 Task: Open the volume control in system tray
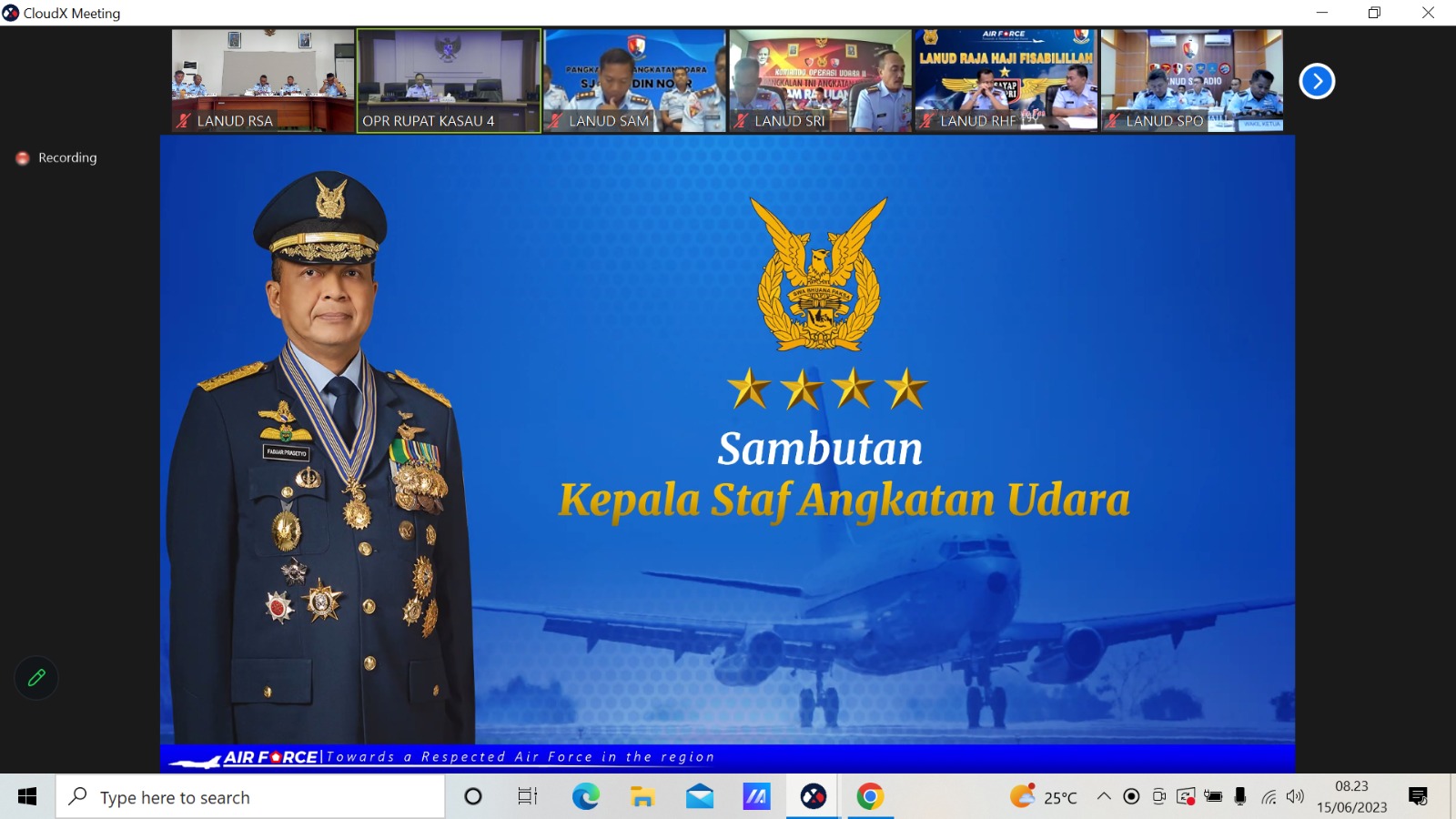pos(1295,797)
